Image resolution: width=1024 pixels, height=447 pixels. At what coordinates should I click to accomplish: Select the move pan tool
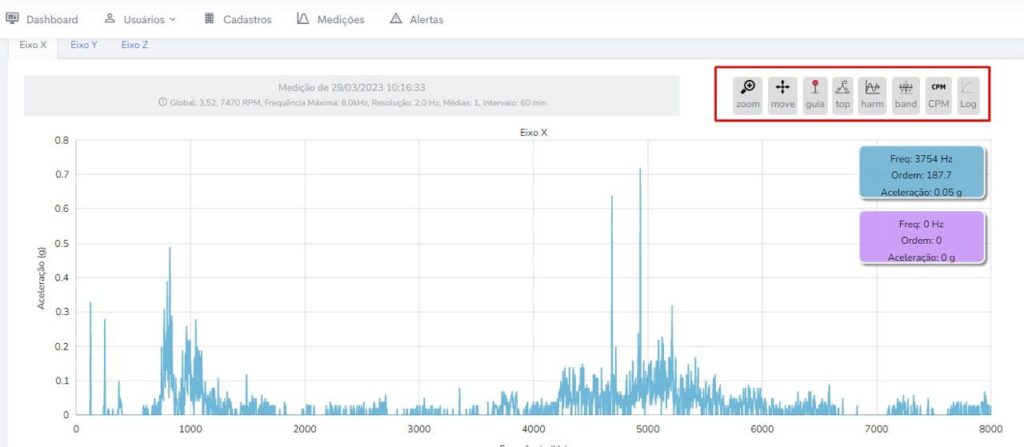782,94
